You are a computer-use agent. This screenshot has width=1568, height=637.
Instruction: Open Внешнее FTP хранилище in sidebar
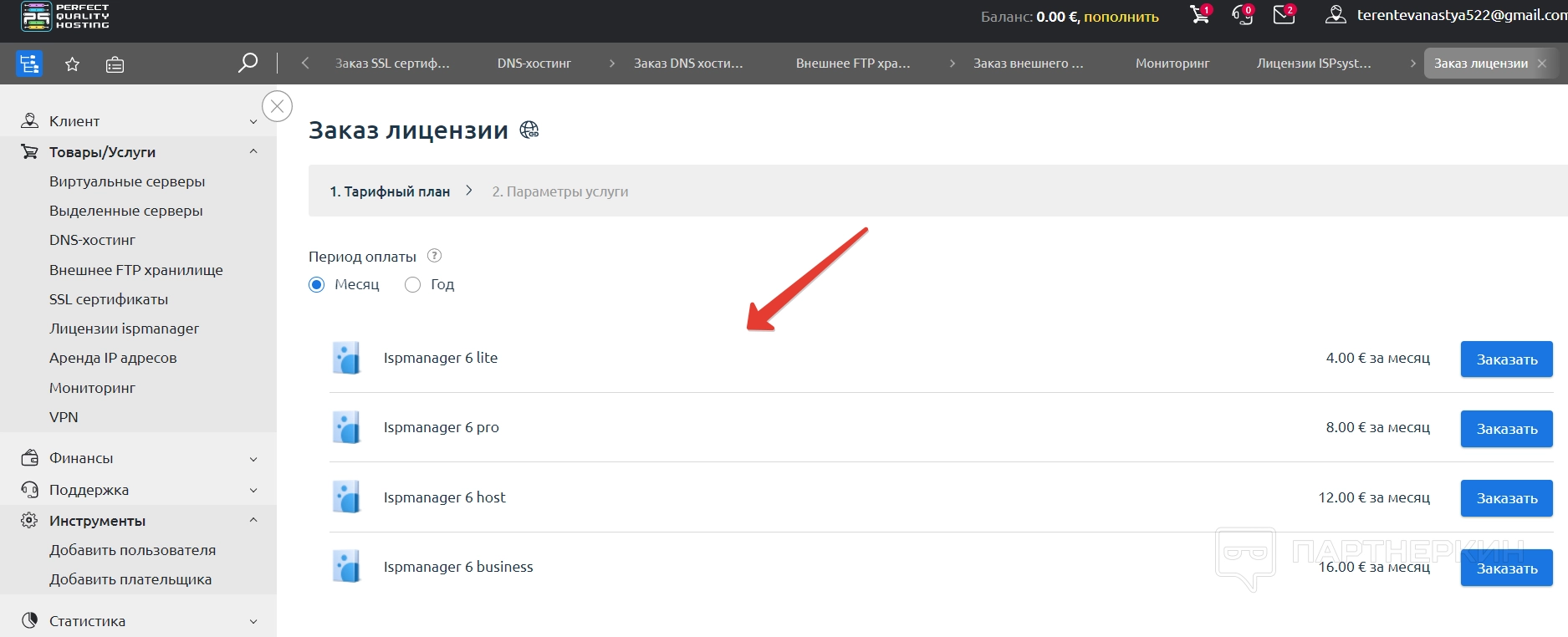pos(136,270)
